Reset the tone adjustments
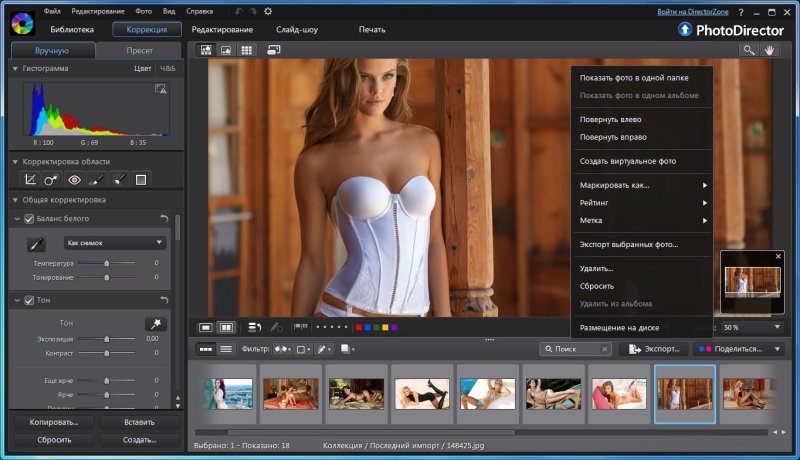Screen dimensions: 800x460 tap(164, 300)
